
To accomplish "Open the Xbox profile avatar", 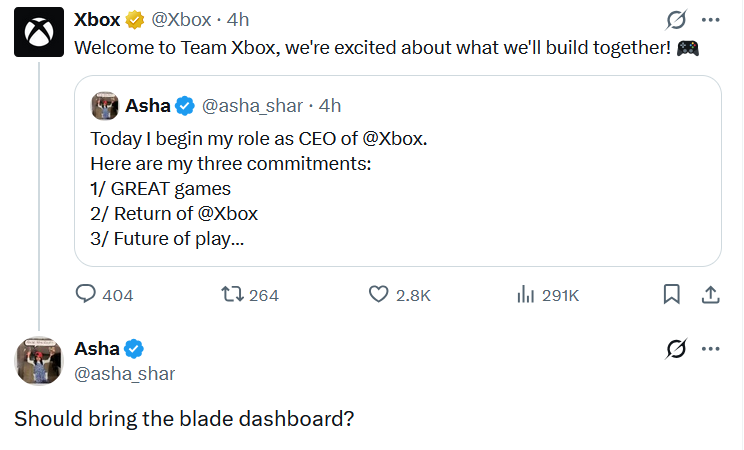I will point(39,32).
